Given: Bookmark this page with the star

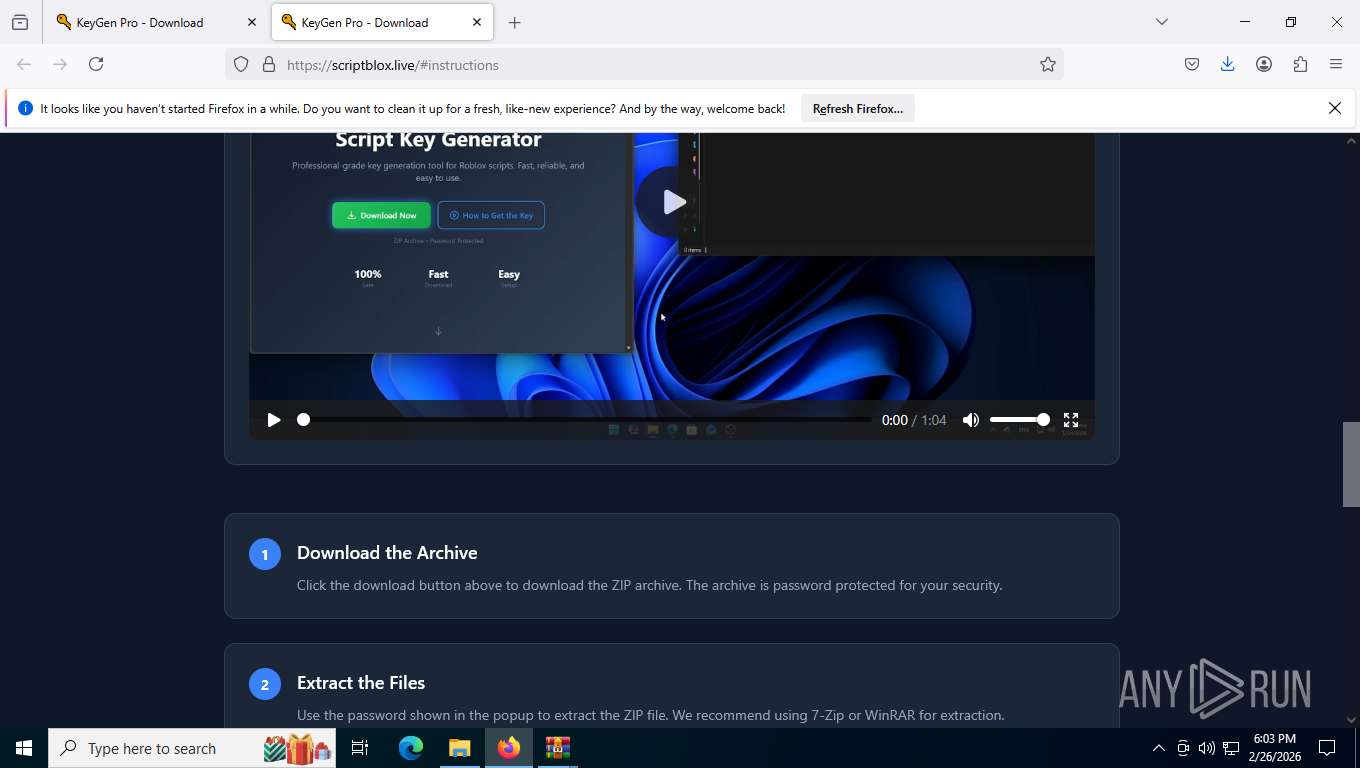Looking at the screenshot, I should click(1047, 64).
